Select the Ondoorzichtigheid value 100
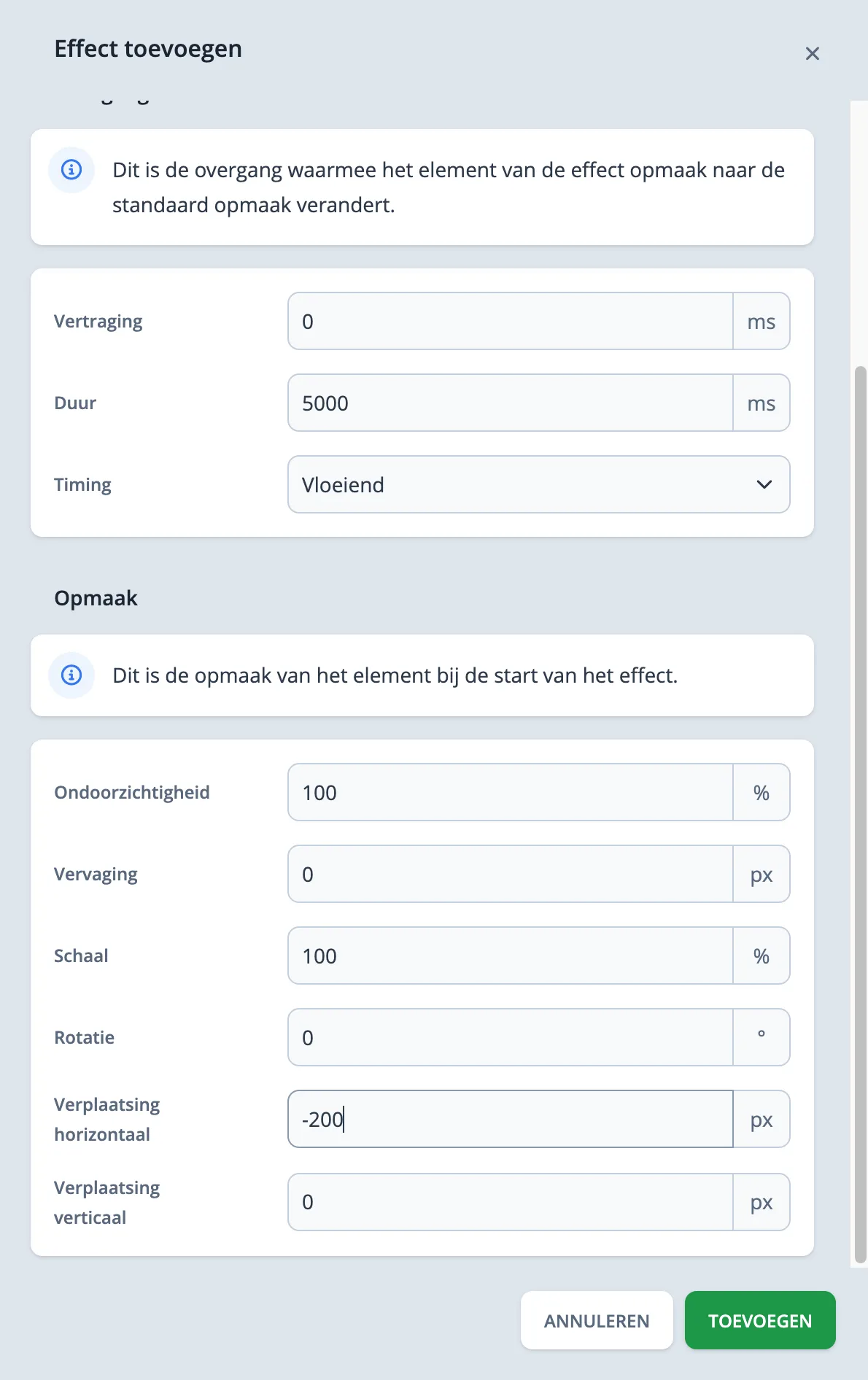 (x=511, y=792)
